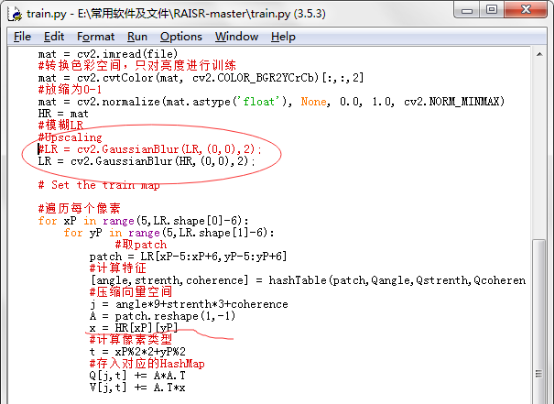Image resolution: width=554 pixels, height=404 pixels.
Task: Click the cv2.cvtColor COLOR_BGR2YCrCb line
Action: (x=201, y=78)
